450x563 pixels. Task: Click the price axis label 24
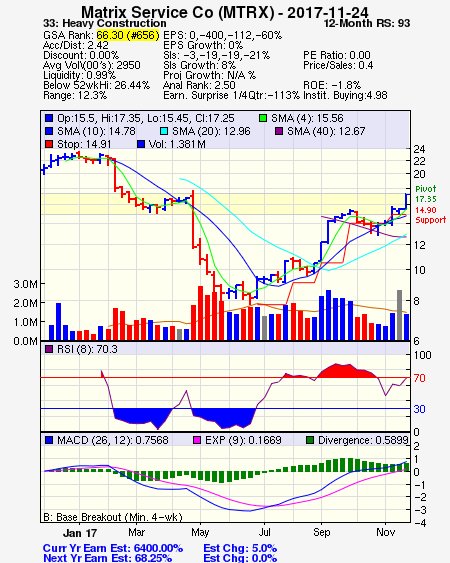click(x=419, y=149)
